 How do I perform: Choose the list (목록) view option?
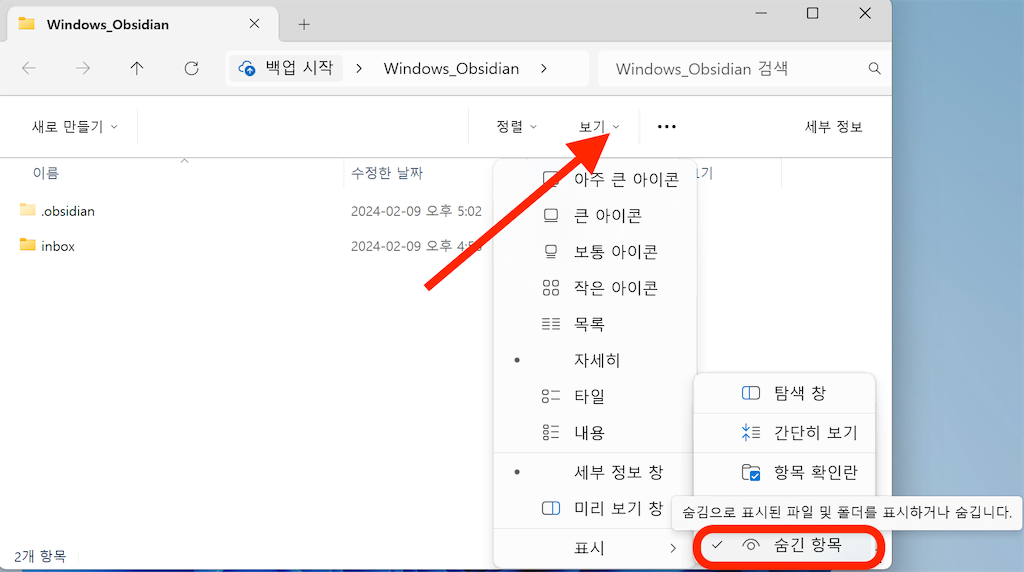[x=588, y=324]
